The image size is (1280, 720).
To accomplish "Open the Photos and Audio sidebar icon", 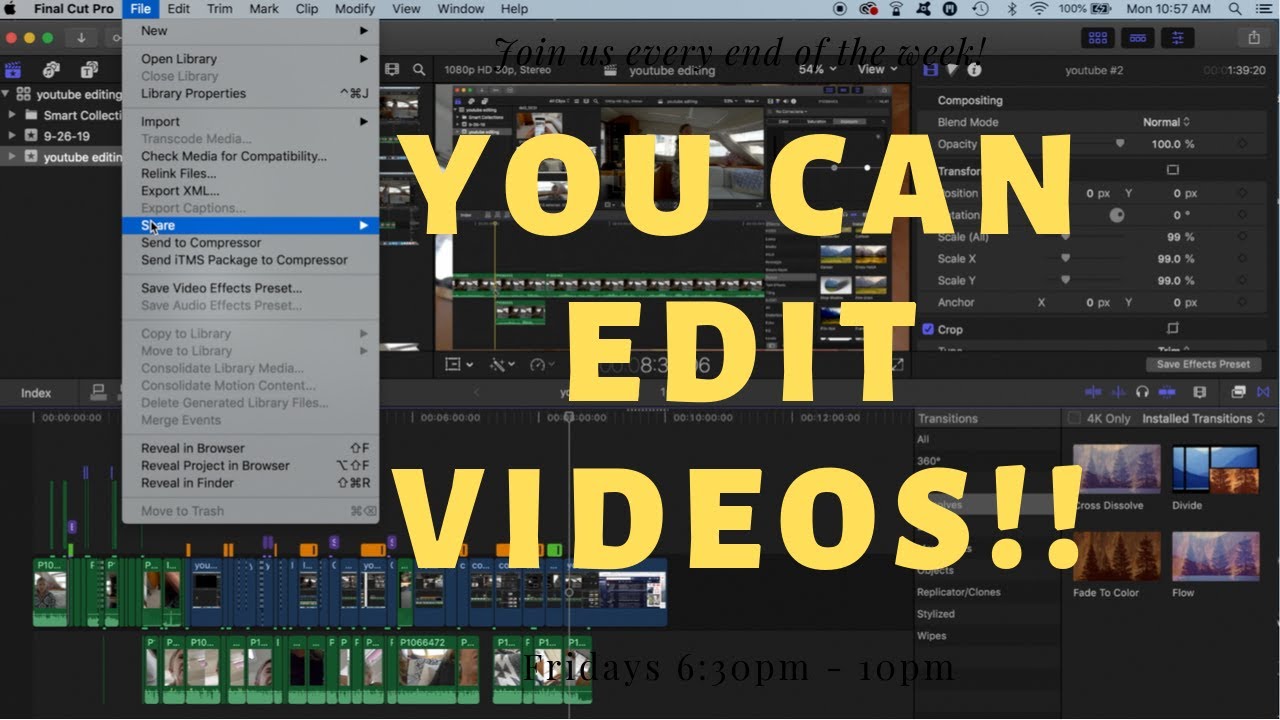I will [52, 70].
